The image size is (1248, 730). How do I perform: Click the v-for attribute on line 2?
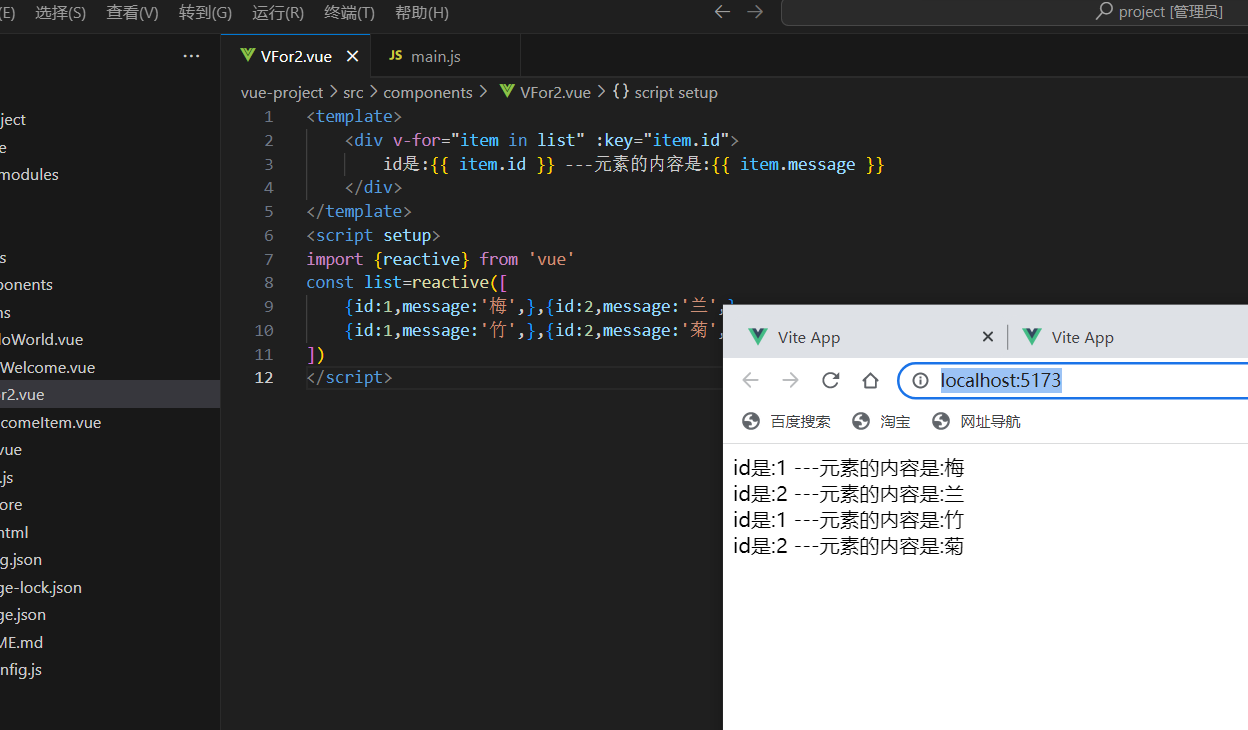[x=416, y=140]
